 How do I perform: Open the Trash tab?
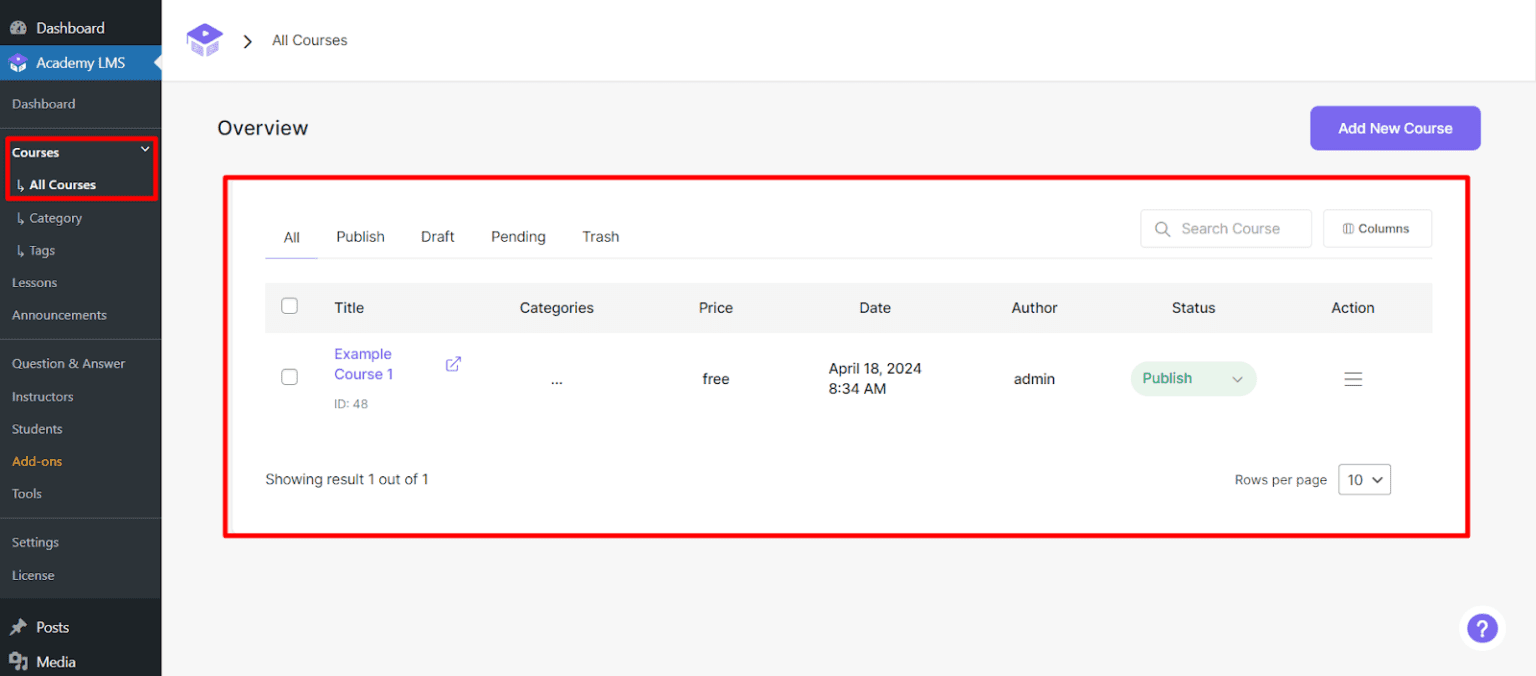pyautogui.click(x=600, y=236)
